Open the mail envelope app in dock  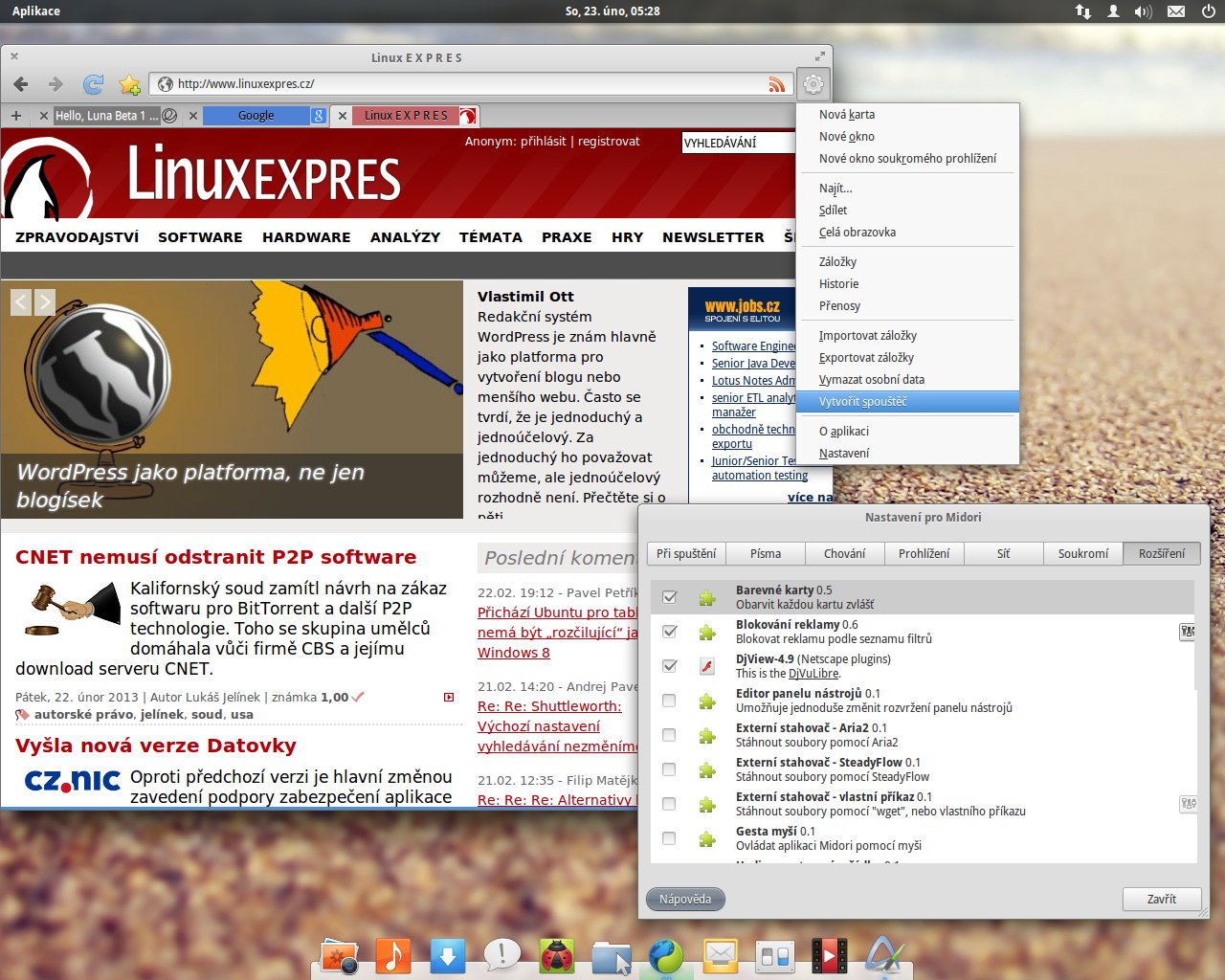720,955
